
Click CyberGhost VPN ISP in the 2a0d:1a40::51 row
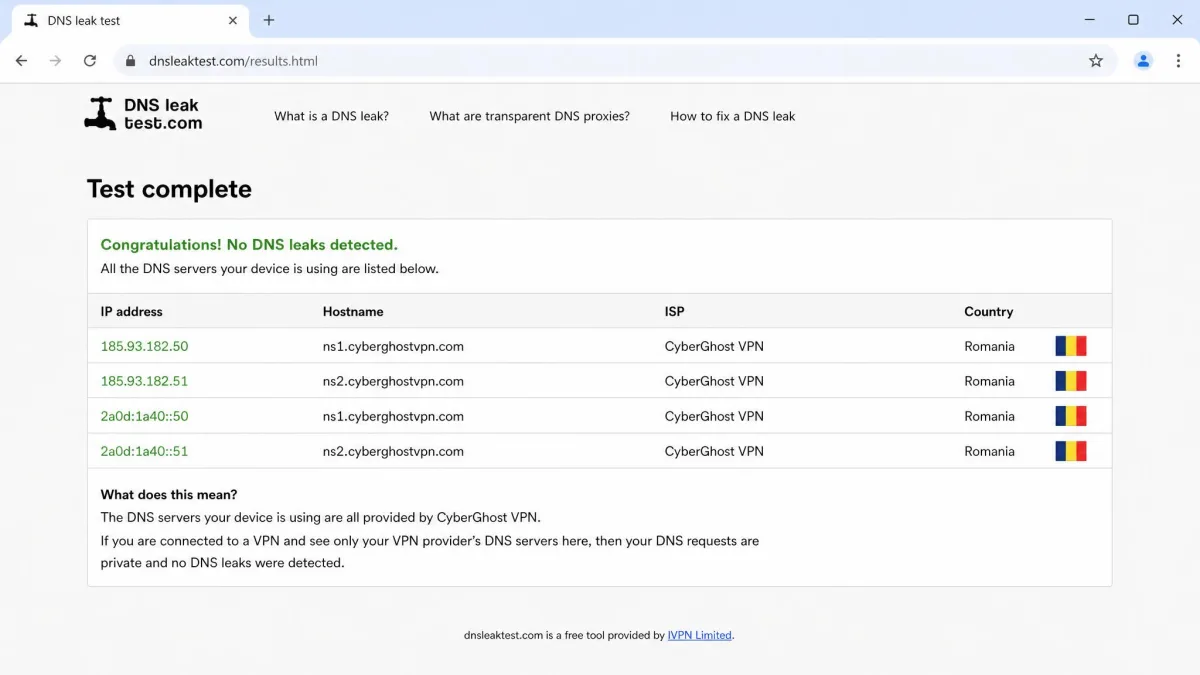tap(714, 451)
